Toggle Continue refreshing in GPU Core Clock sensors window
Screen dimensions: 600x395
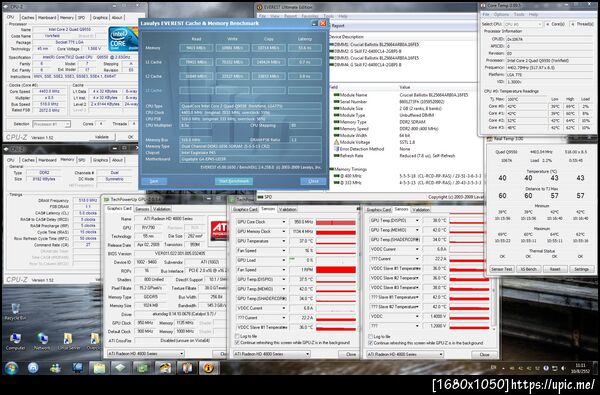[x=237, y=343]
